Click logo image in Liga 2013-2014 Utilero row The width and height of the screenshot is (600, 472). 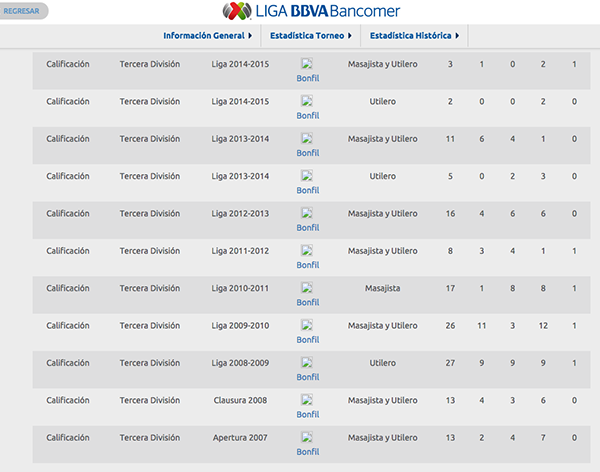point(307,176)
